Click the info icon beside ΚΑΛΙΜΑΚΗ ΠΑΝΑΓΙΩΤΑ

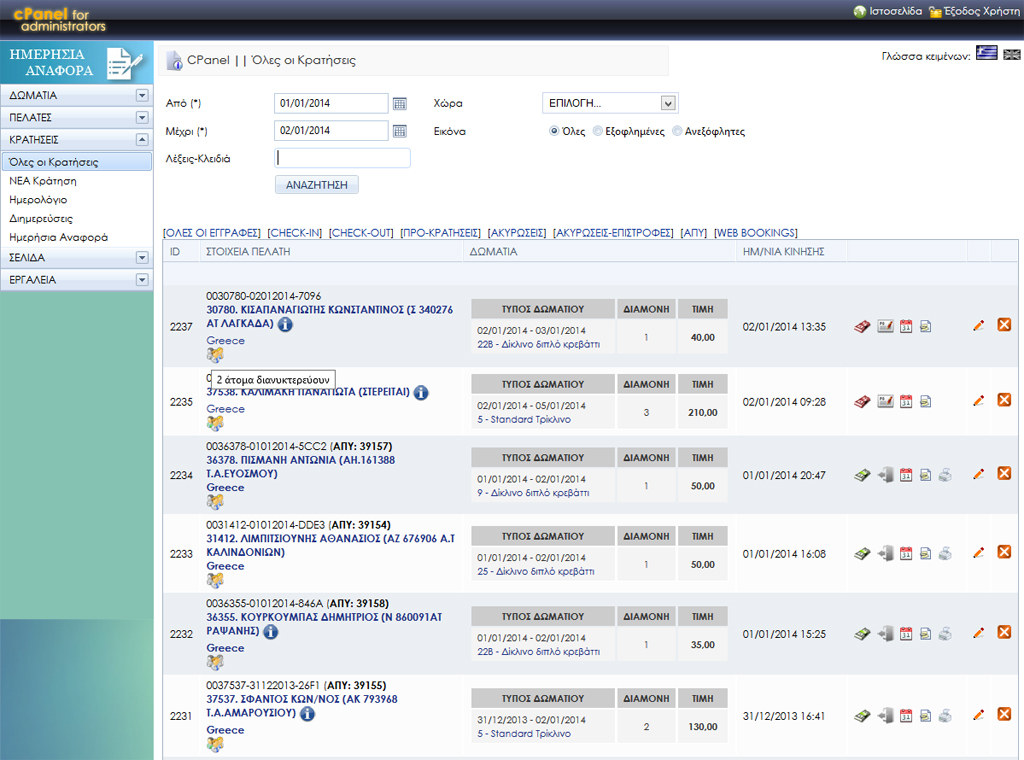(421, 393)
